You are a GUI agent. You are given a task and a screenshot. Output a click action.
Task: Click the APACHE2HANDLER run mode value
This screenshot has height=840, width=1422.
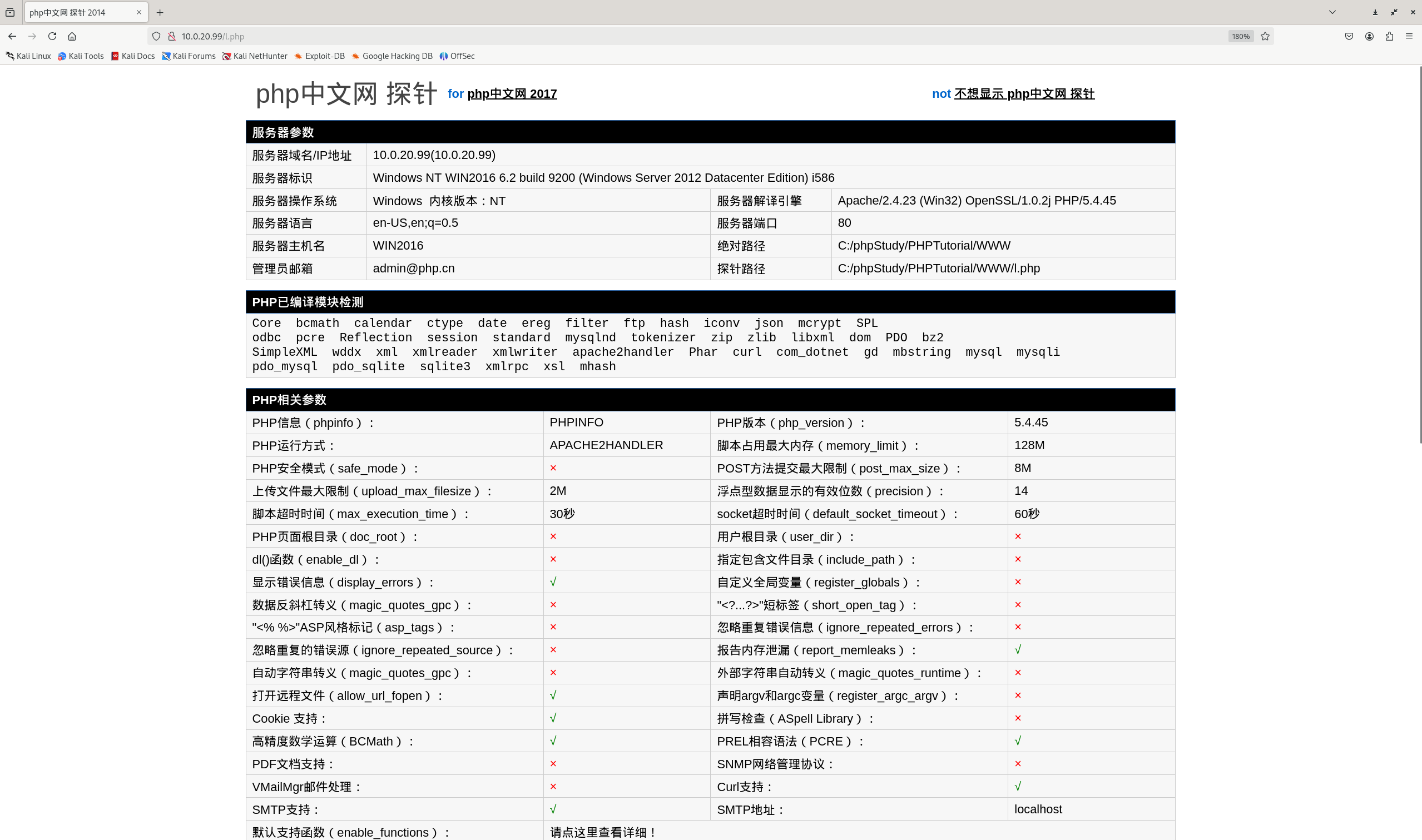pyautogui.click(x=606, y=445)
